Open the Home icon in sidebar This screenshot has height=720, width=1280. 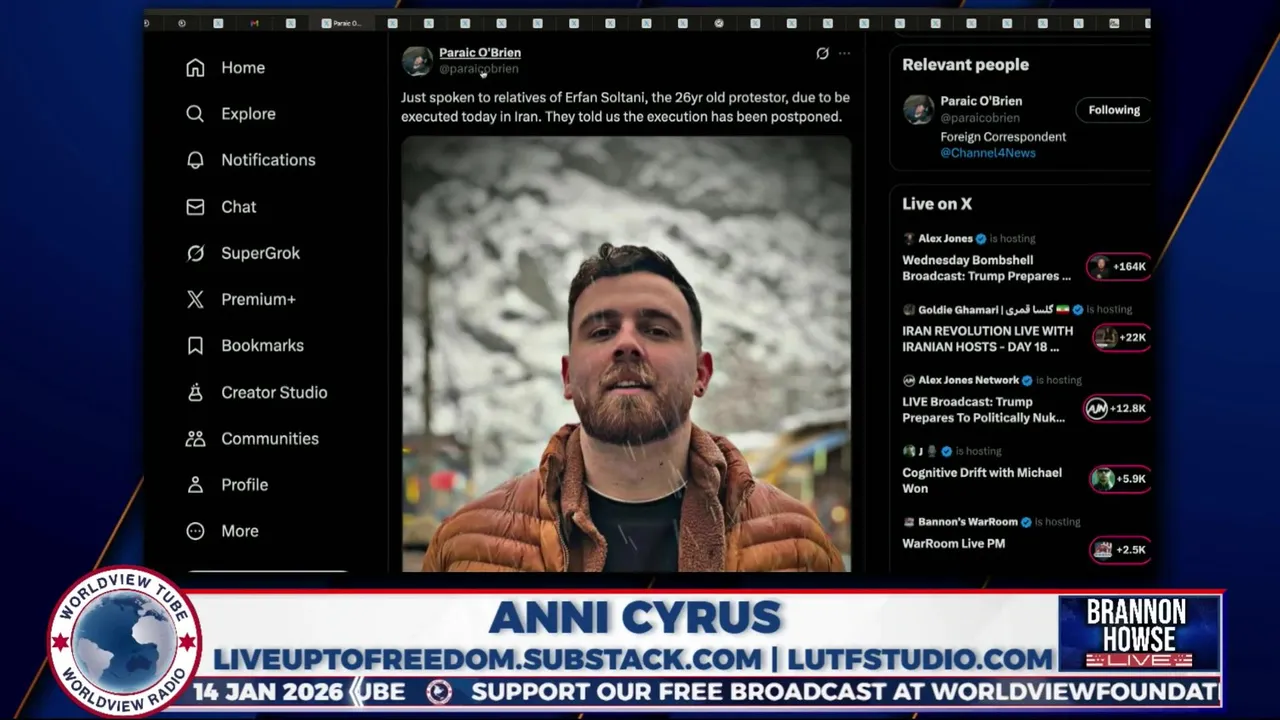pyautogui.click(x=195, y=67)
